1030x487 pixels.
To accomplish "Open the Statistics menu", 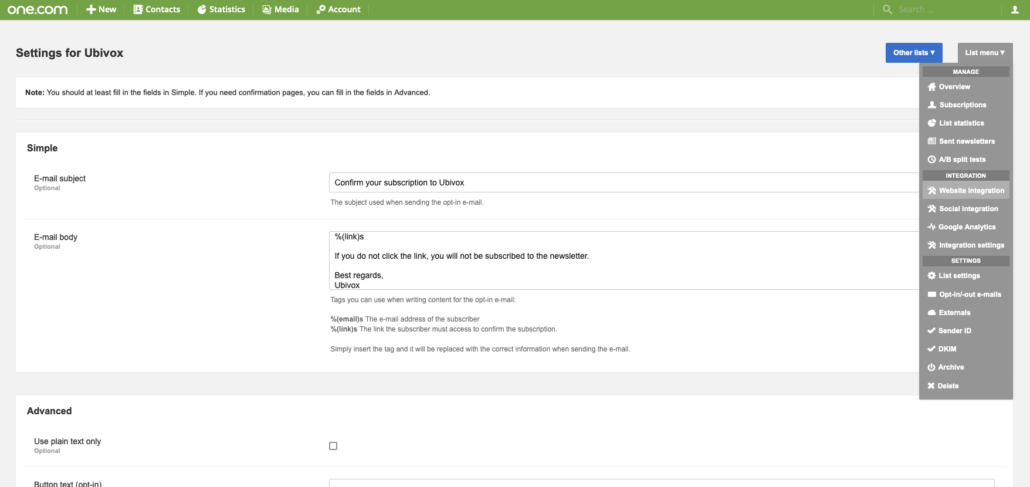I will tap(221, 9).
